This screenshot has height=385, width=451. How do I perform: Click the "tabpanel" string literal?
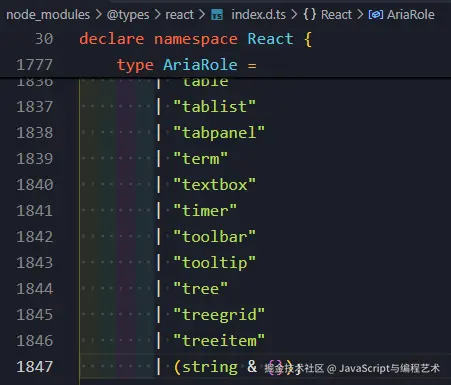pyautogui.click(x=219, y=133)
